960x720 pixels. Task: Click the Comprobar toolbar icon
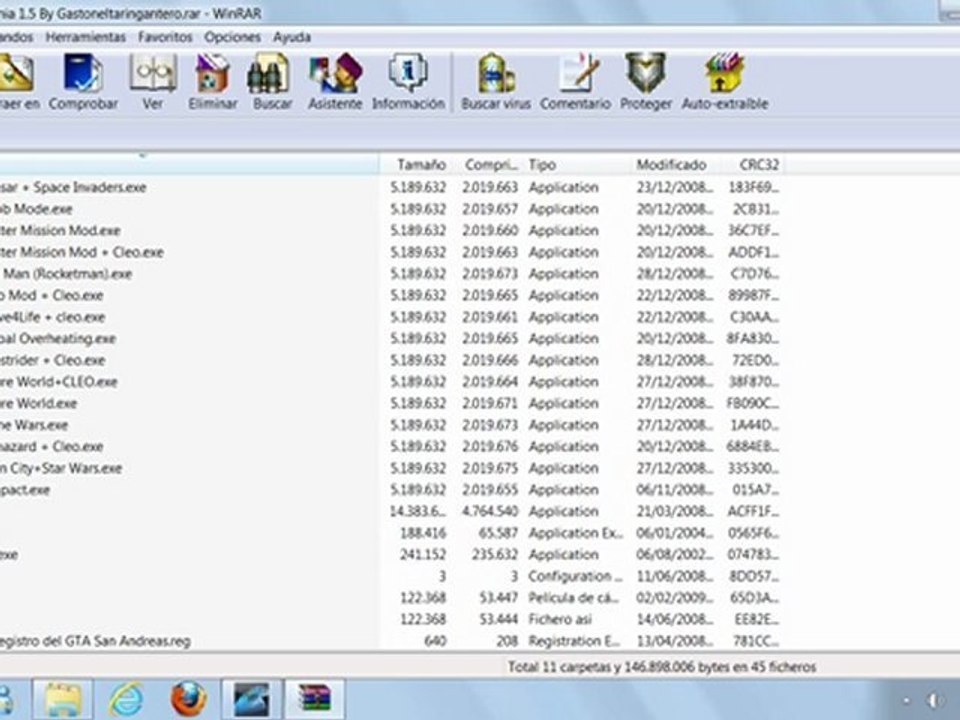83,74
